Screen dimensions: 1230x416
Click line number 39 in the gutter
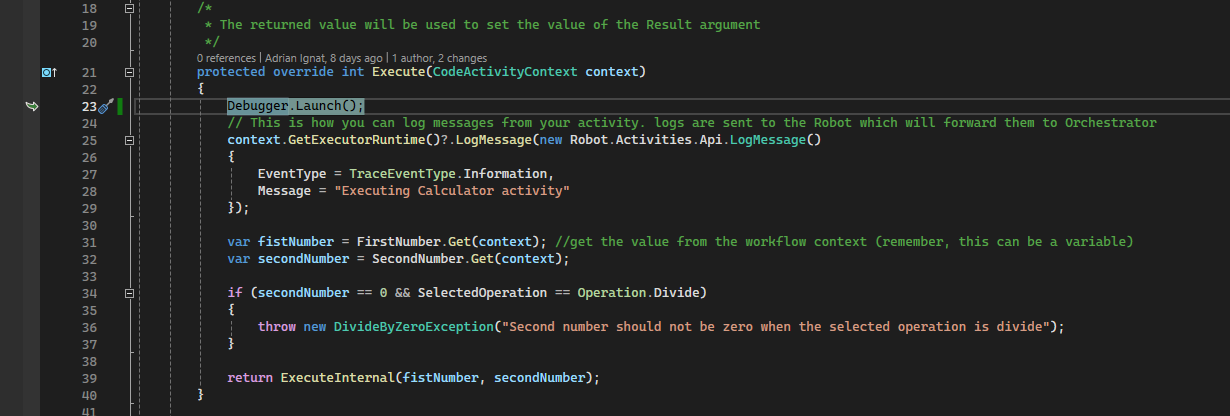[88, 377]
